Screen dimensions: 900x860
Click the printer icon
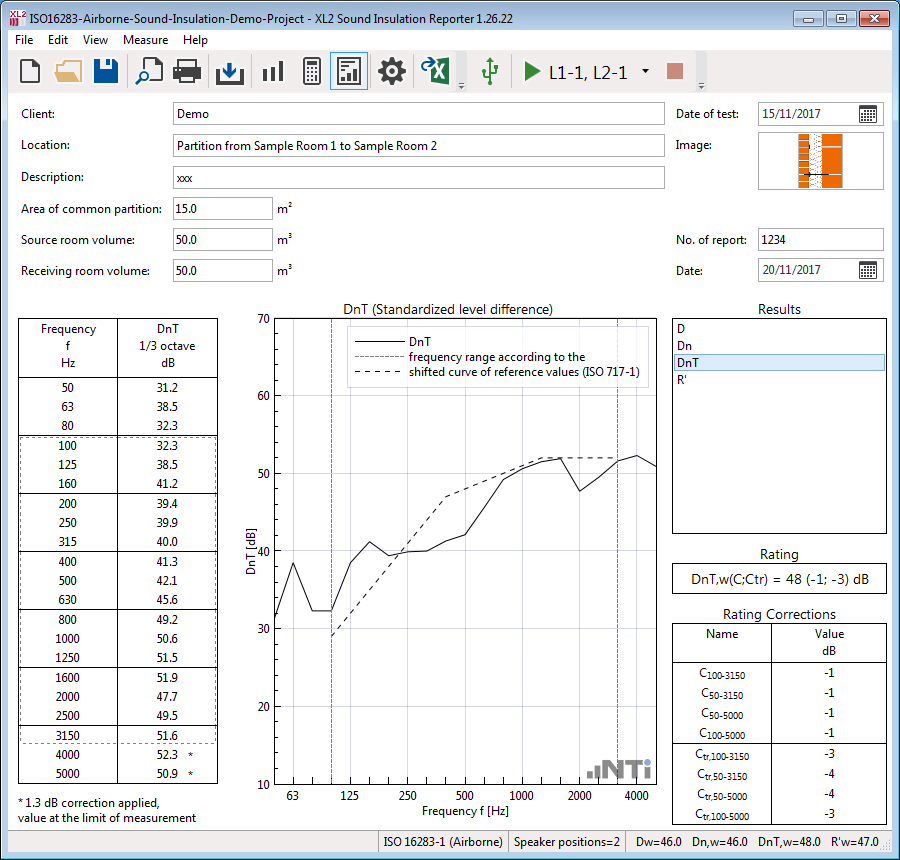(x=188, y=72)
